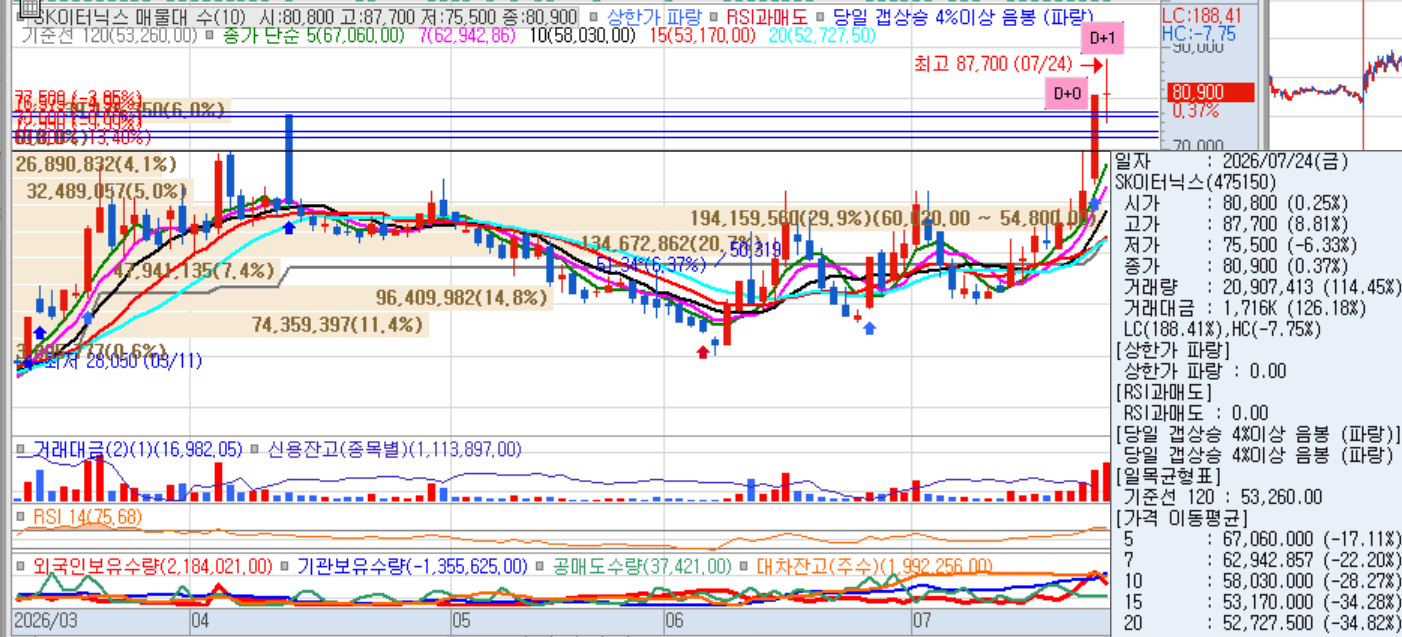Click 일자 2026/07/24(금) row in tooltip
Viewport: 1402px width, 637px height.
coord(1232,160)
